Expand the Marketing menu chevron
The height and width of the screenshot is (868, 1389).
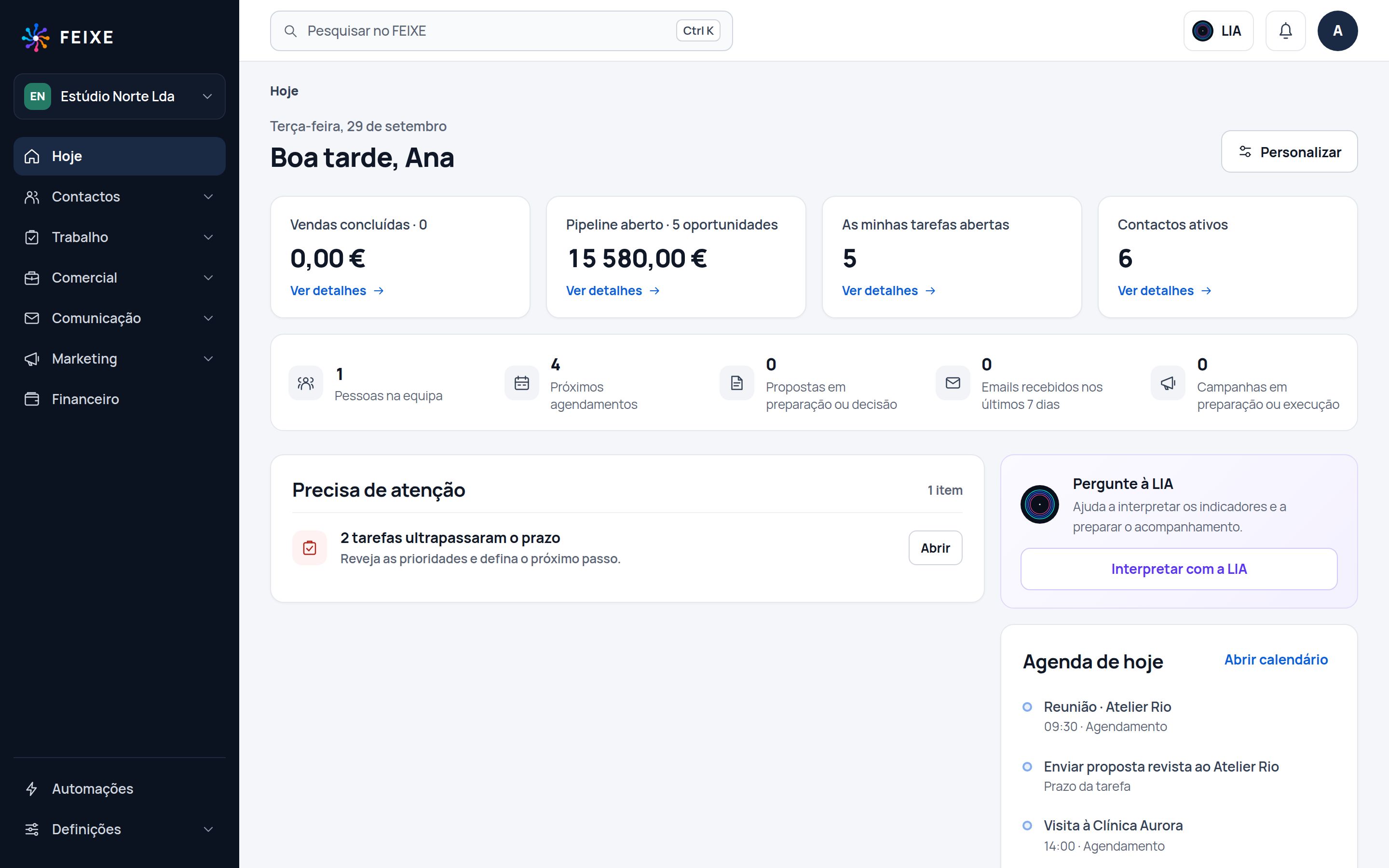coord(208,359)
